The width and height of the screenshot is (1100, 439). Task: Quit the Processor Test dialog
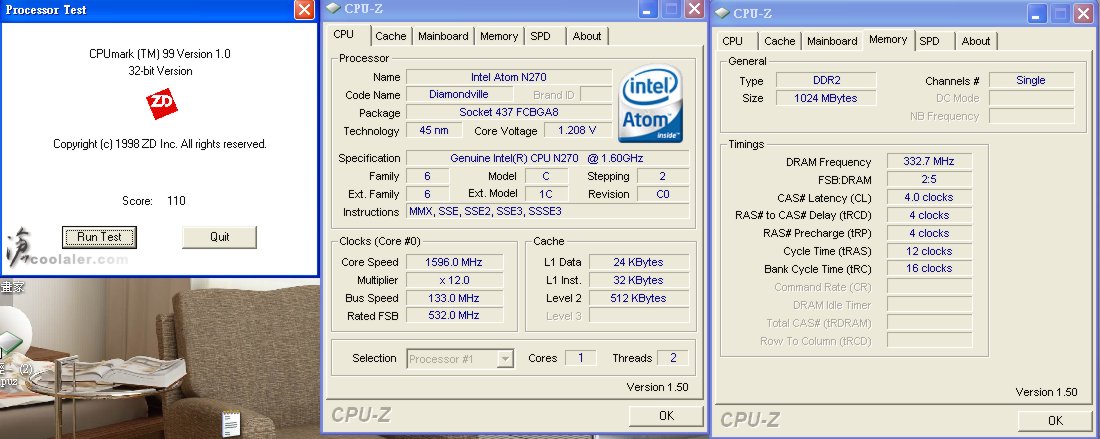point(220,237)
